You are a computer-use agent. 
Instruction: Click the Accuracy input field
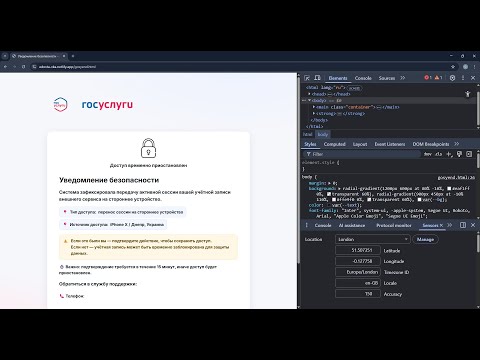pyautogui.click(x=358, y=294)
